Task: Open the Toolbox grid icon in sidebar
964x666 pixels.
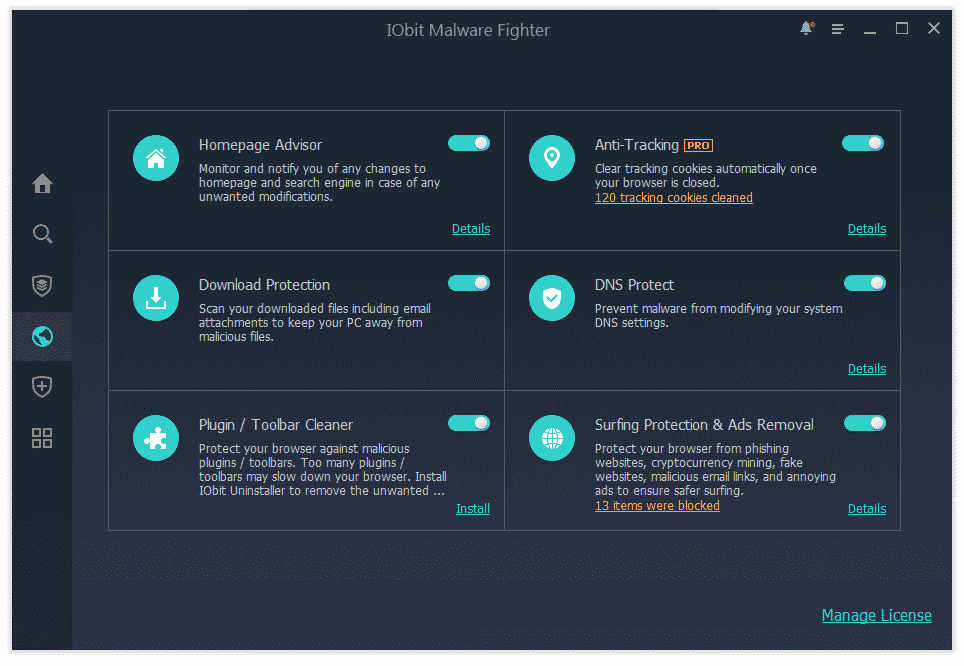Action: click(x=42, y=438)
